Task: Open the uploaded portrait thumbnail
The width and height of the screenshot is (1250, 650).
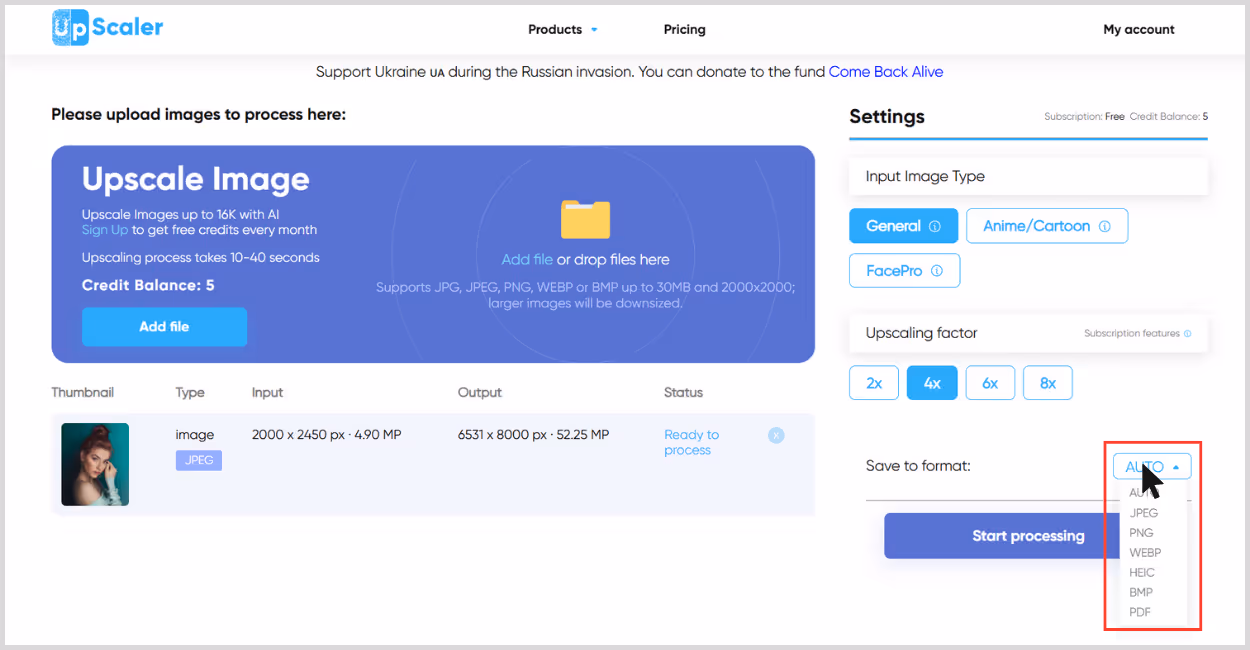Action: (x=95, y=464)
